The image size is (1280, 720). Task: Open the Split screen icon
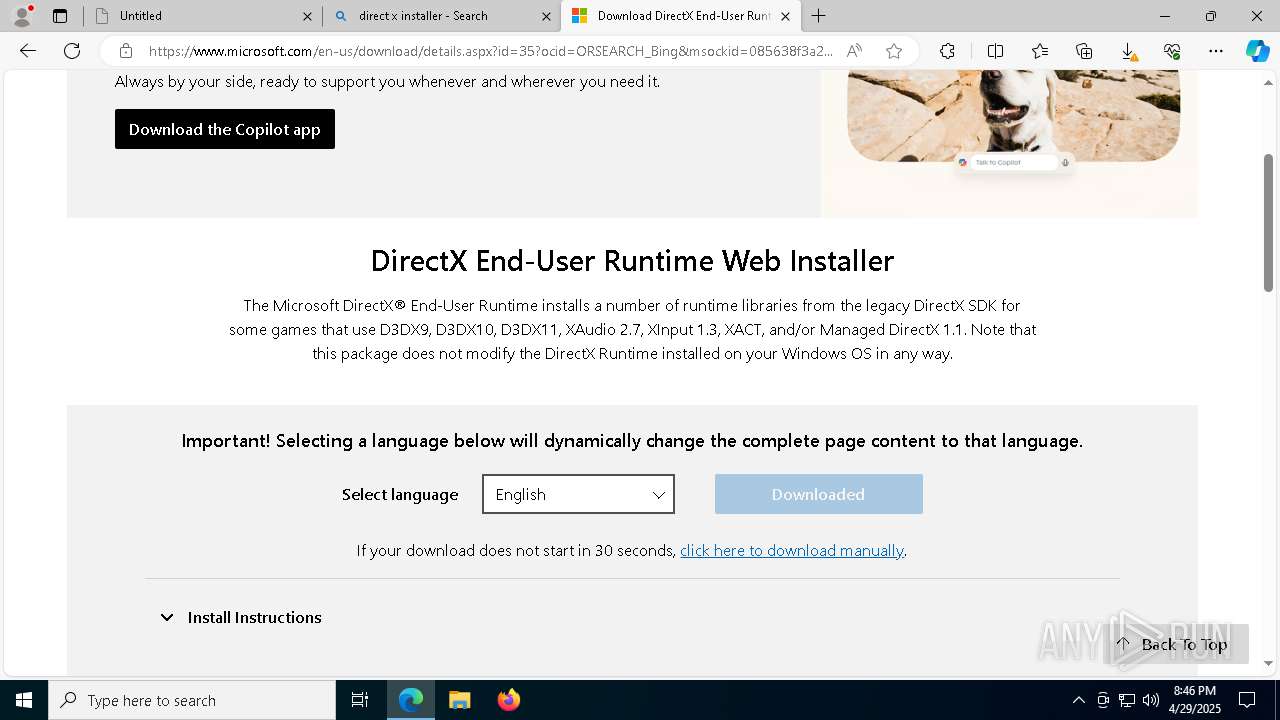point(995,51)
